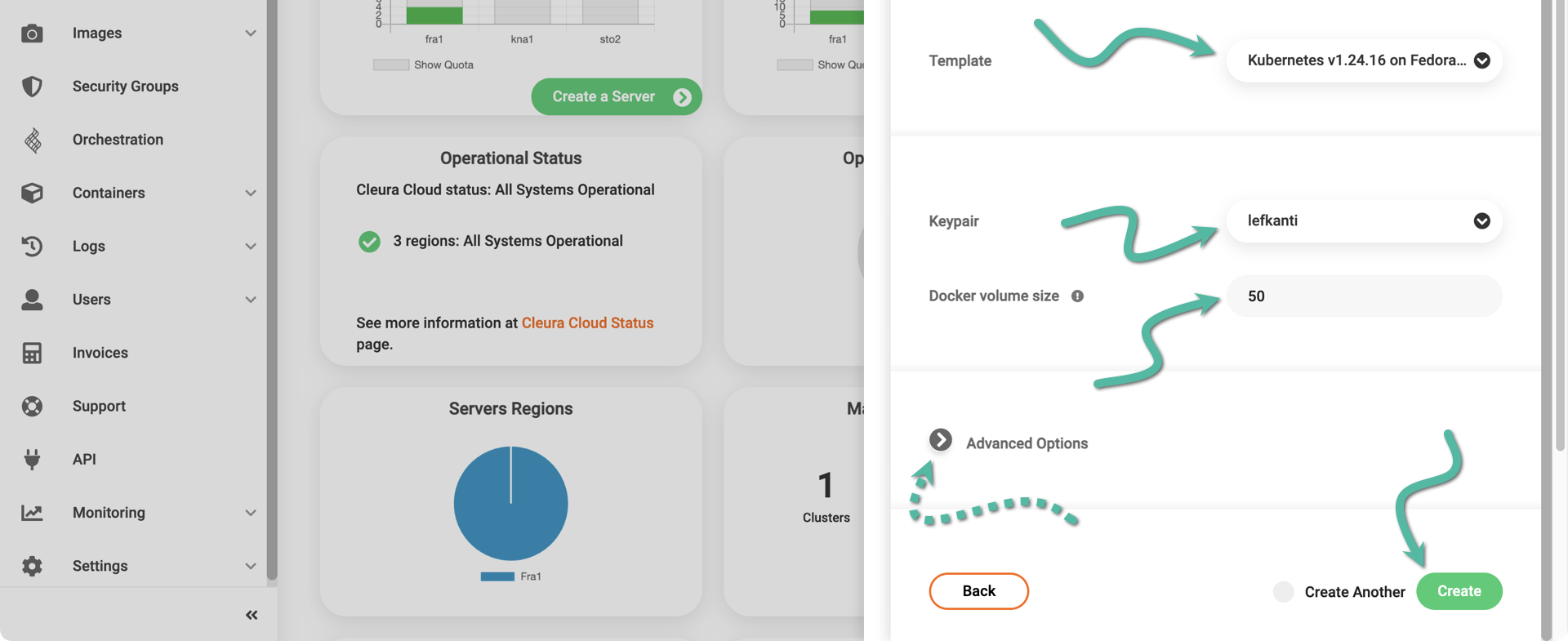
Task: Open the Template dropdown
Action: pyautogui.click(x=1364, y=60)
